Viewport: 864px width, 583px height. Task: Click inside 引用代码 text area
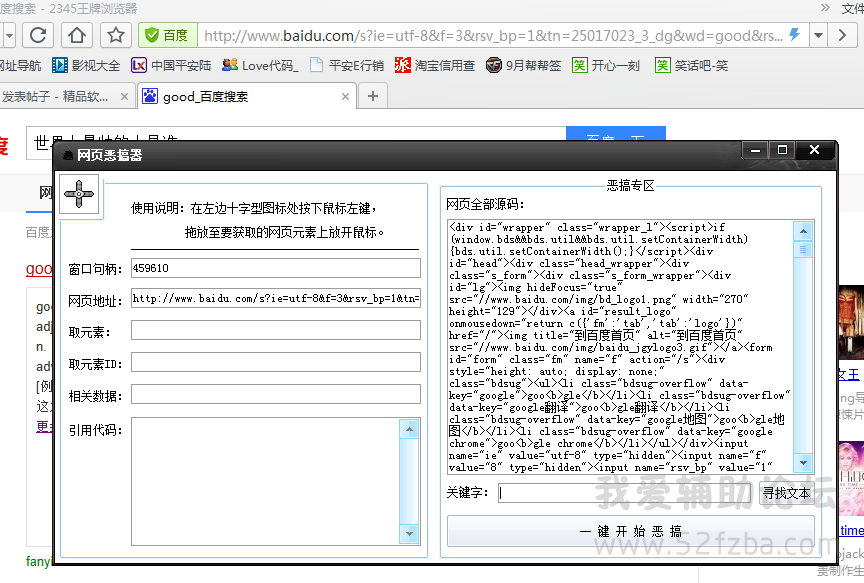pyautogui.click(x=266, y=482)
